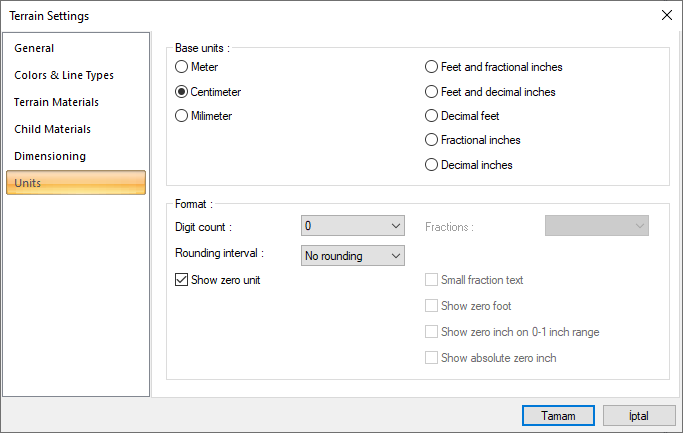Toggle the Show zero unit checkbox

click(x=182, y=280)
